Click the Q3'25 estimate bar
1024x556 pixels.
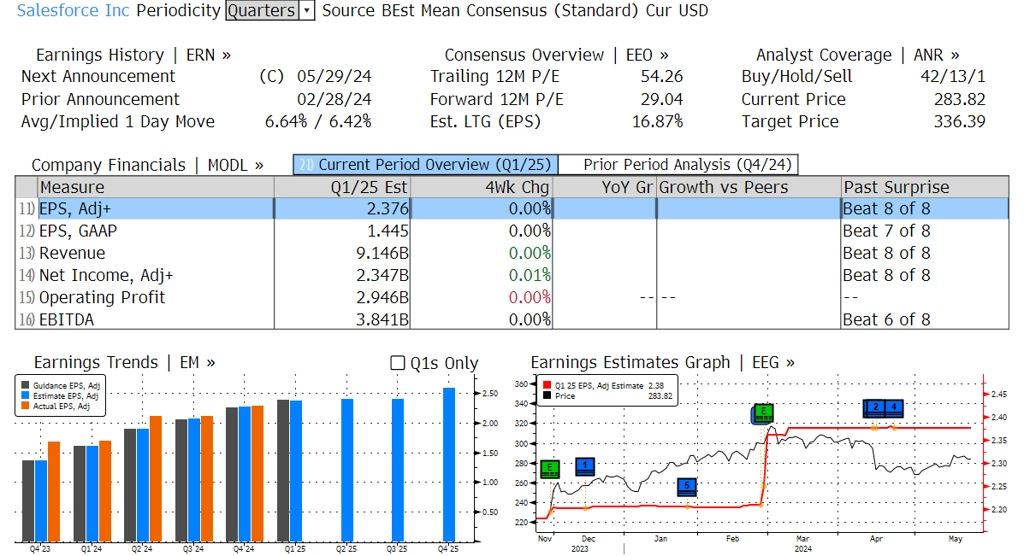pyautogui.click(x=398, y=470)
